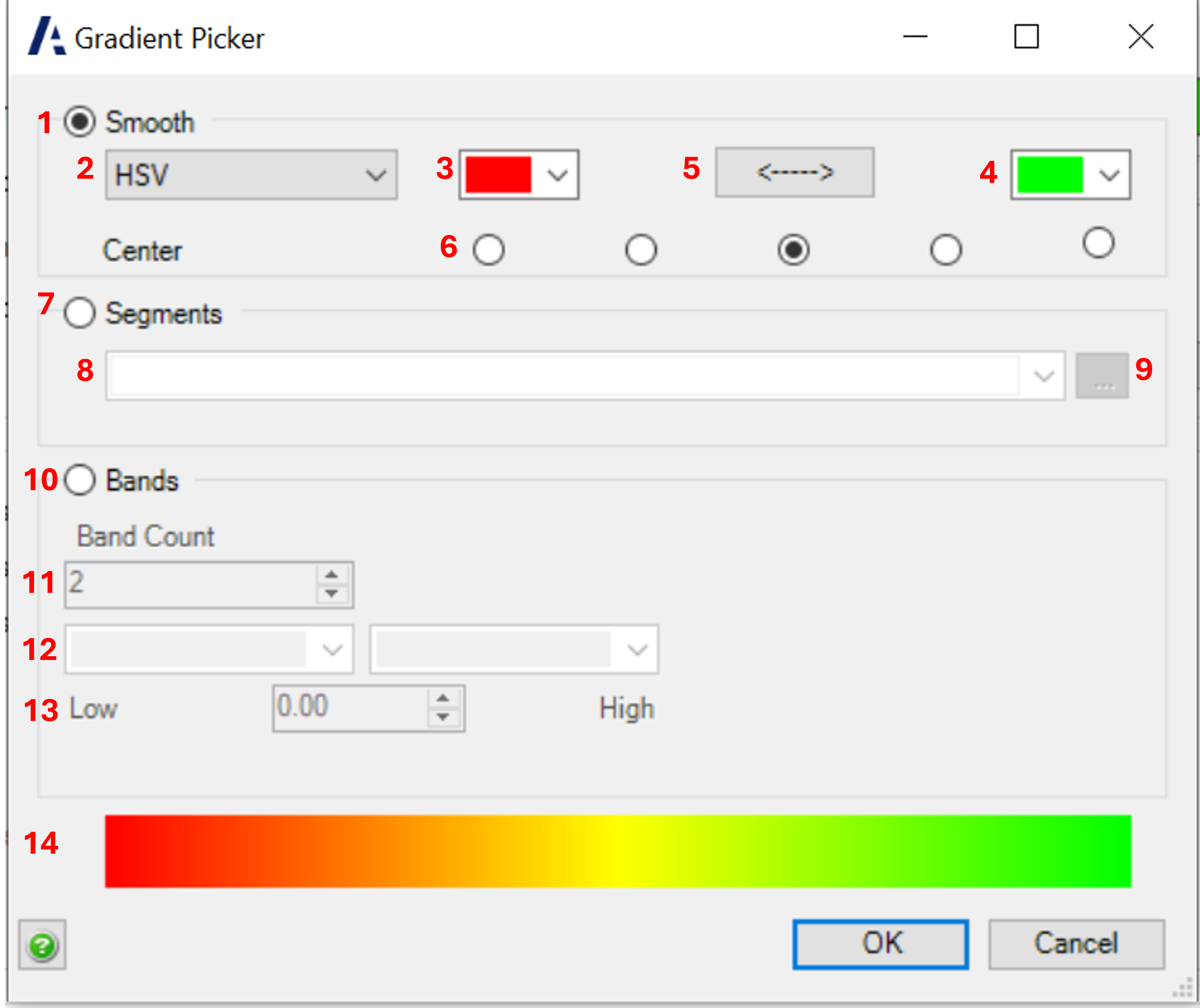
Task: Open the red start color swatch
Action: [518, 175]
